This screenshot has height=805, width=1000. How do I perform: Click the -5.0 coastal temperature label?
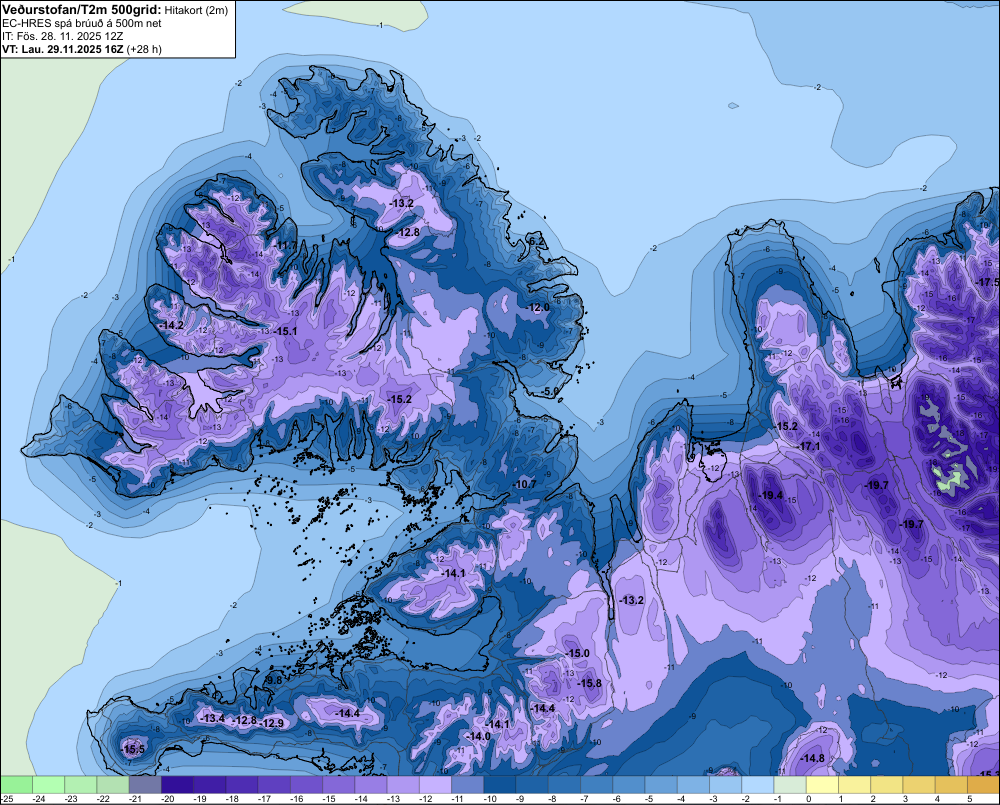point(550,391)
